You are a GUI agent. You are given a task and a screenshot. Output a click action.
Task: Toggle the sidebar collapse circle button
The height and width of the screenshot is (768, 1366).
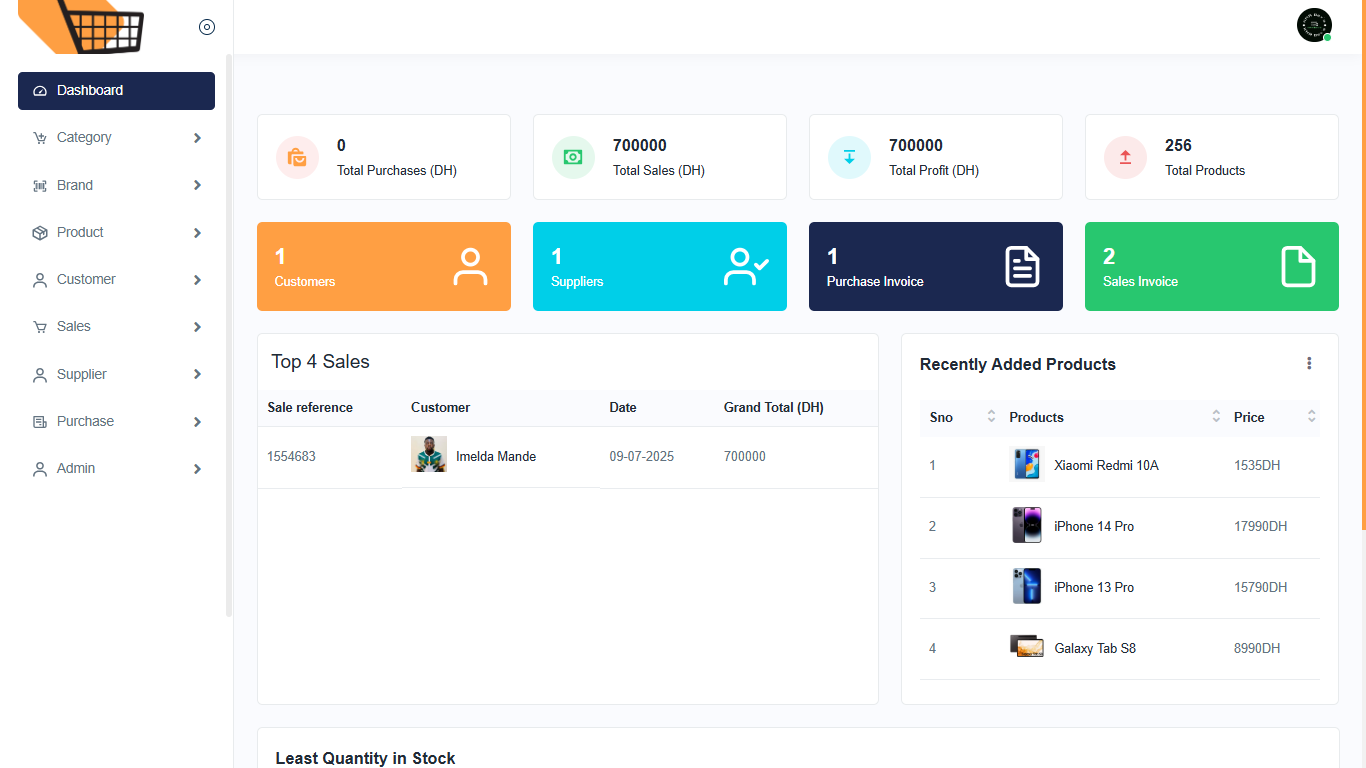tap(207, 27)
